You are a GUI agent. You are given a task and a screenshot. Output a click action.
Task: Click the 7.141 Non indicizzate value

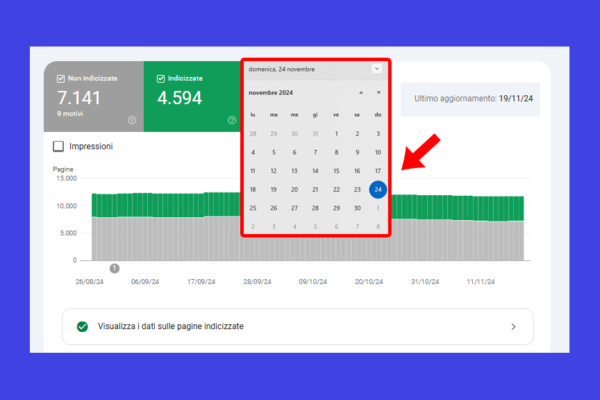(x=79, y=98)
